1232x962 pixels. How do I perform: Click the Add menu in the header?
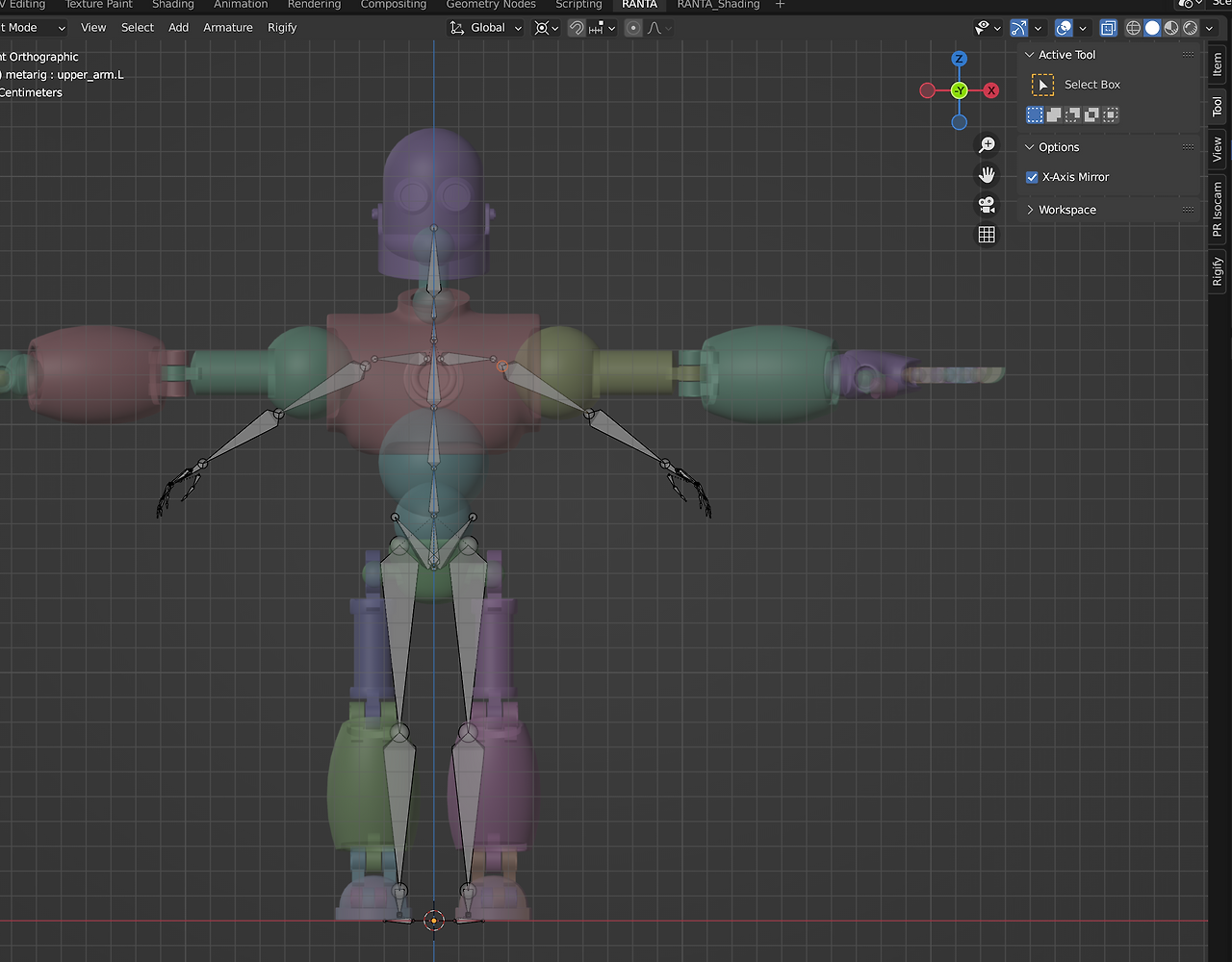pos(178,28)
